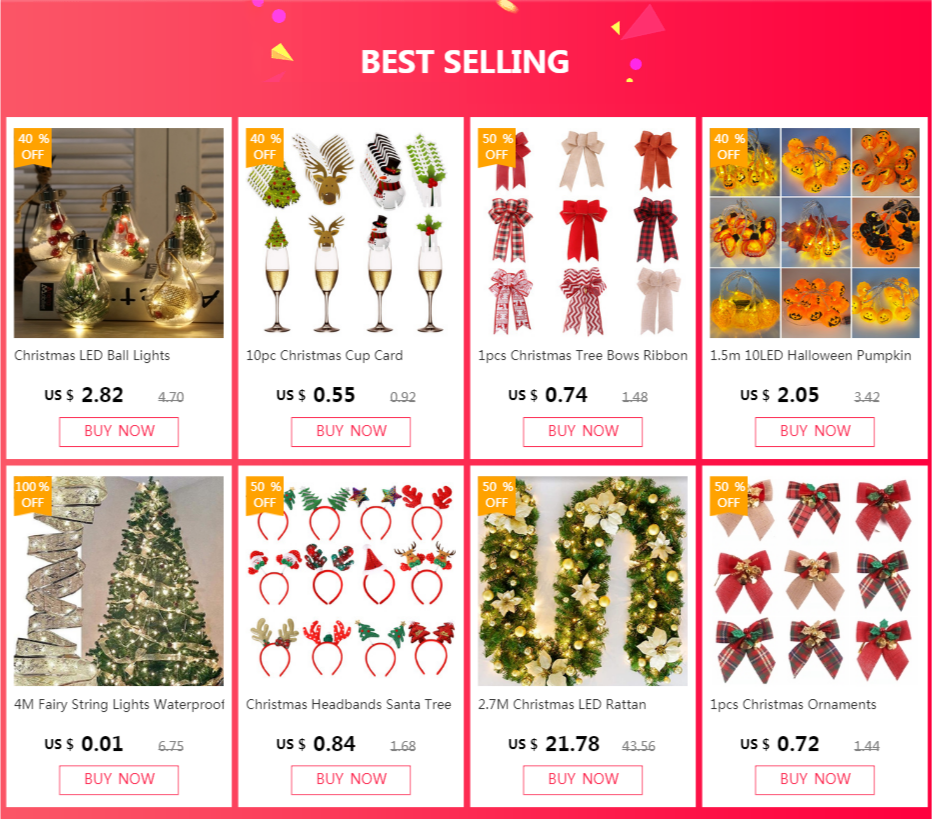Open the Christmas LED Ball Lights product image
This screenshot has width=932, height=819.
tap(119, 233)
